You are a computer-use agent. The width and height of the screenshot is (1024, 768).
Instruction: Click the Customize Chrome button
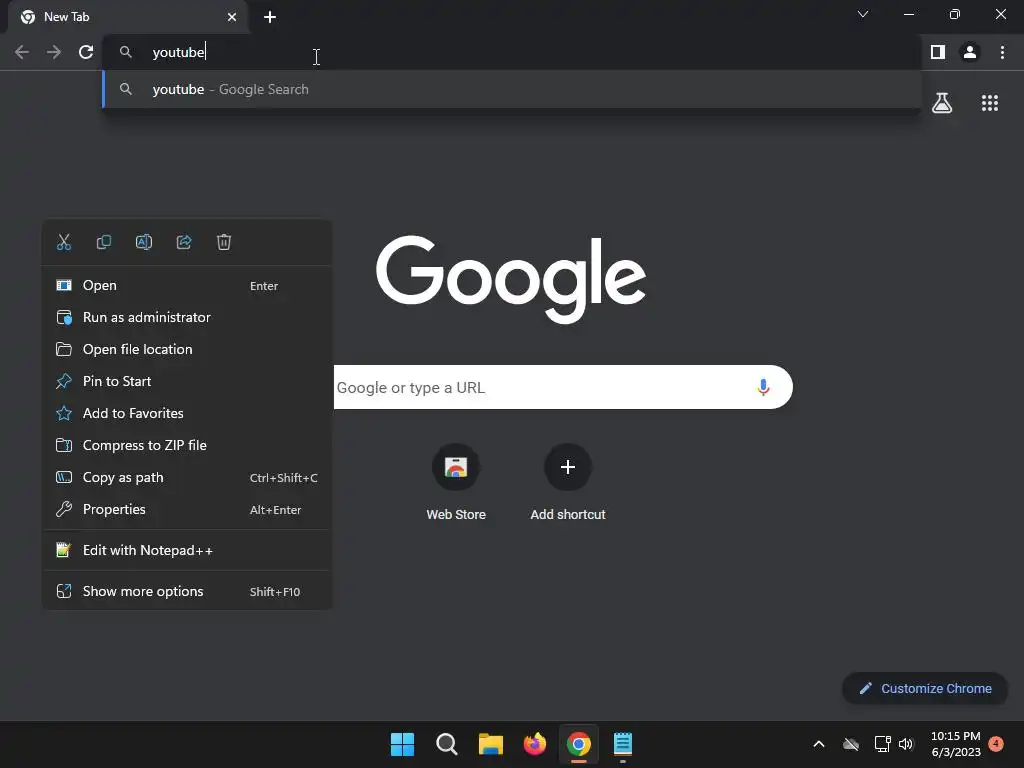(x=925, y=688)
